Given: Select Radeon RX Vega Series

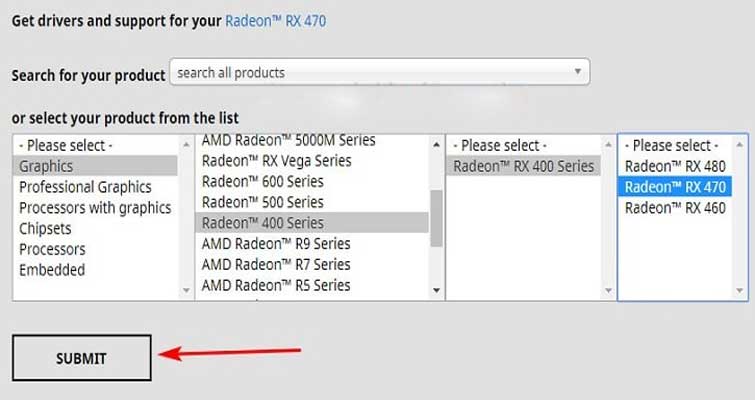Looking at the screenshot, I should pos(276,161).
